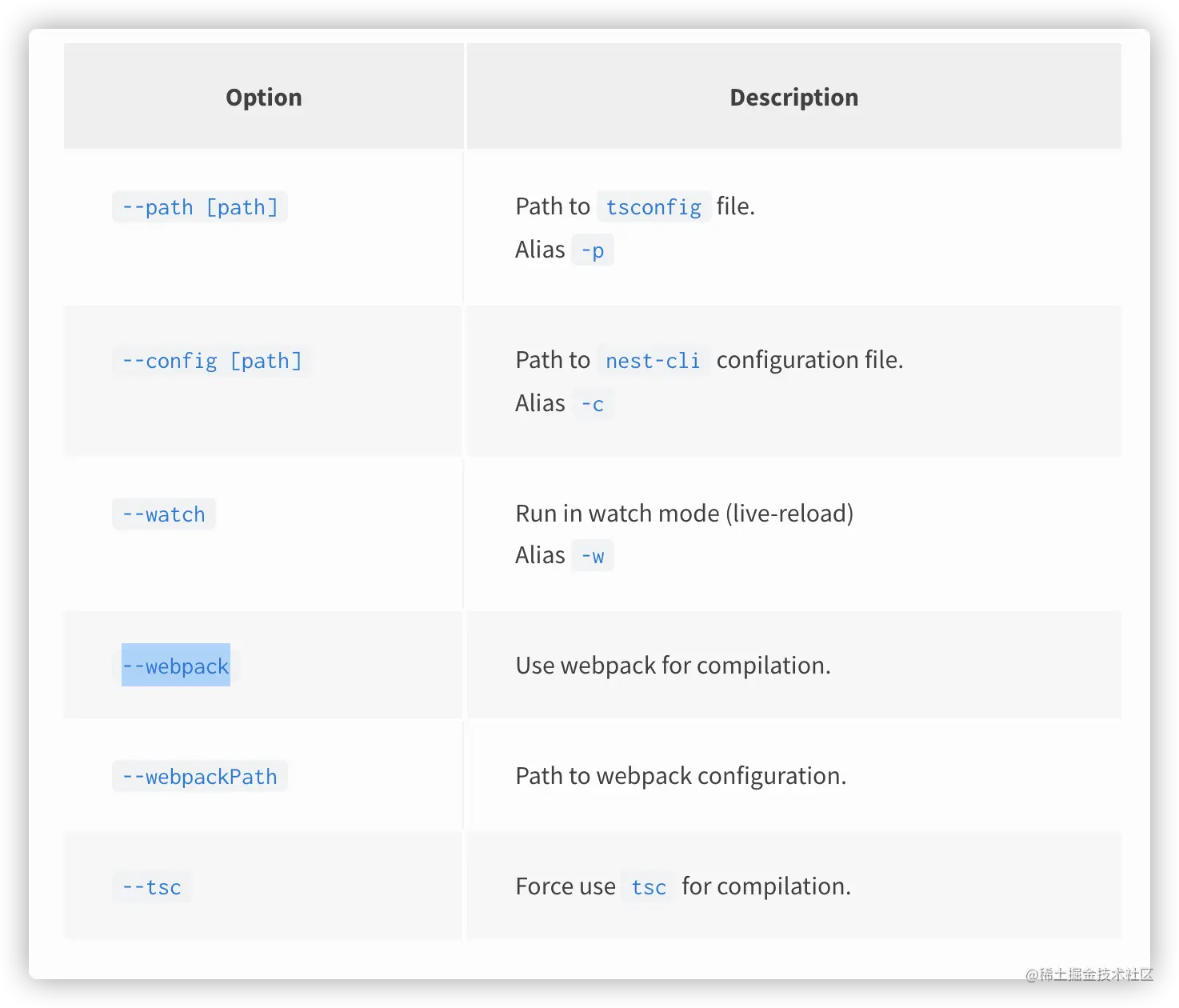This screenshot has height=1008, width=1179.
Task: Click the Option column header
Action: click(x=264, y=98)
